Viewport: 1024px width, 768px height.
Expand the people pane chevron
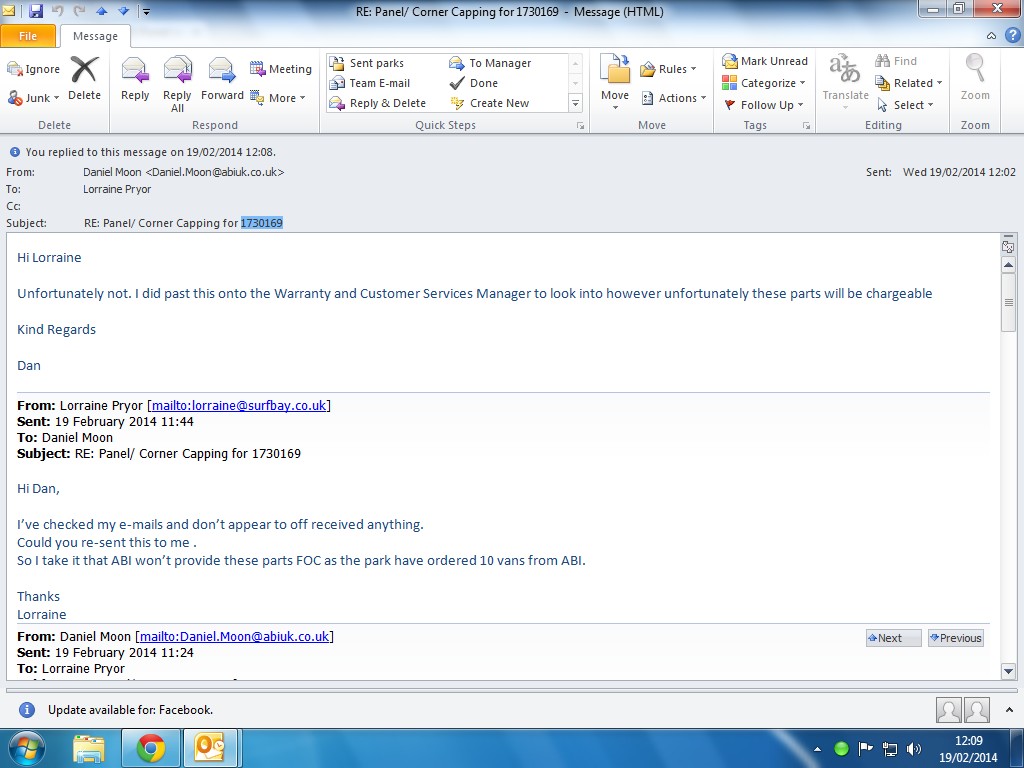point(1010,710)
